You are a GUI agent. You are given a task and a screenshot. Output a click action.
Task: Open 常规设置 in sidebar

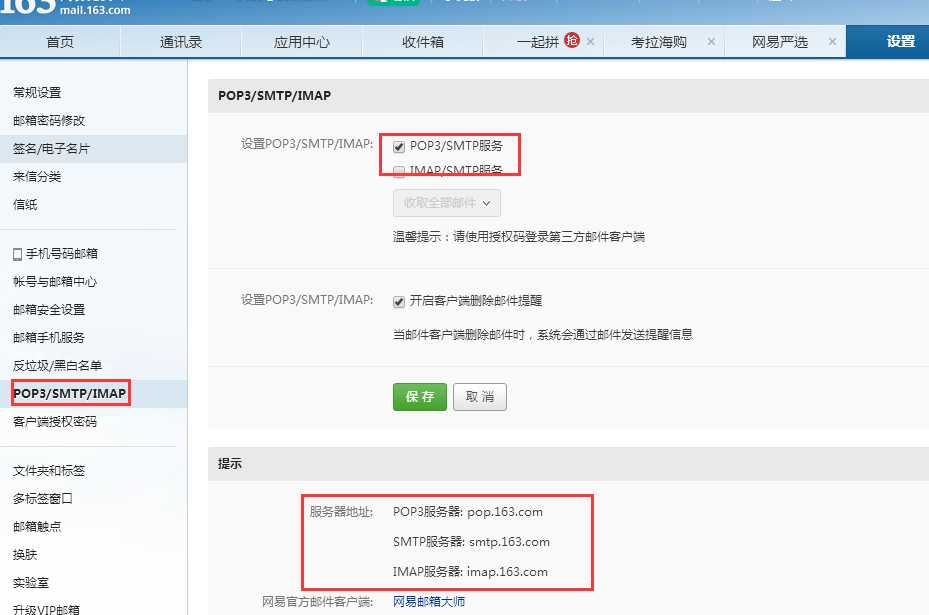coord(37,92)
